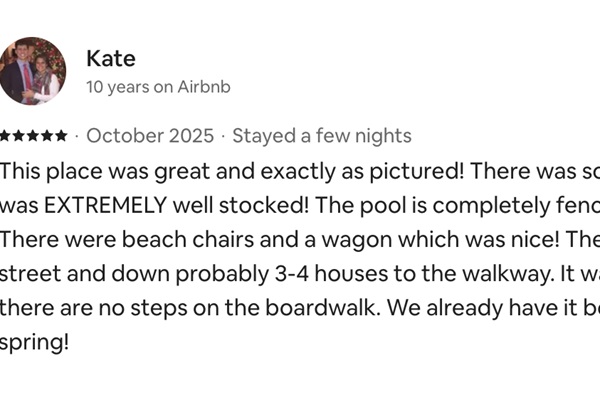Click the fifth (last) rating star
This screenshot has height=400, width=600.
[x=62, y=136]
